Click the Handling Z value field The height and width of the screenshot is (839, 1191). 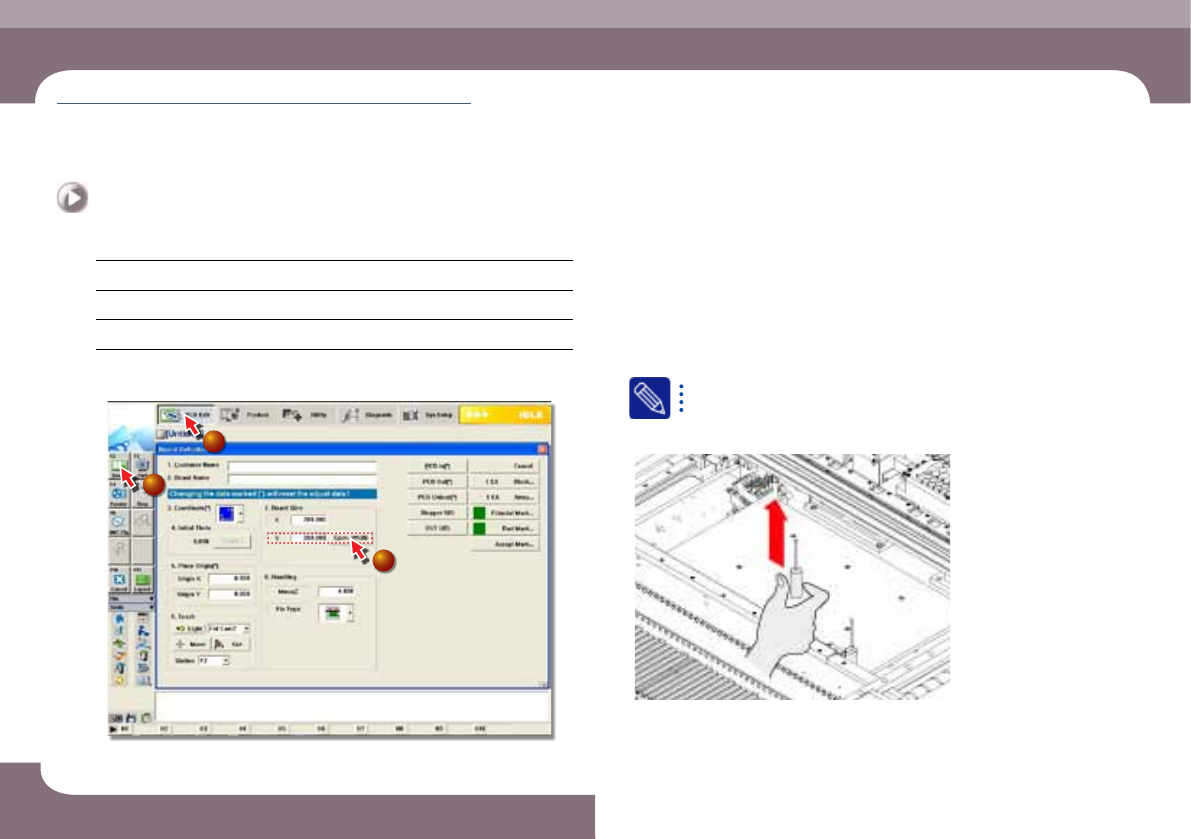click(336, 591)
